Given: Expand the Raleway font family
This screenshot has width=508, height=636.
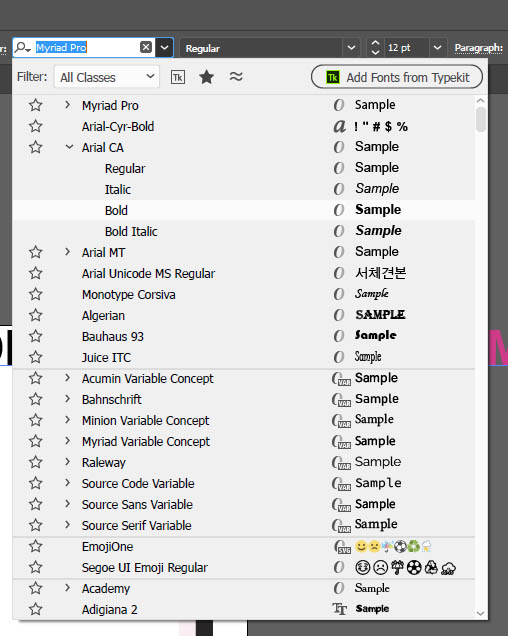Looking at the screenshot, I should coord(67,462).
